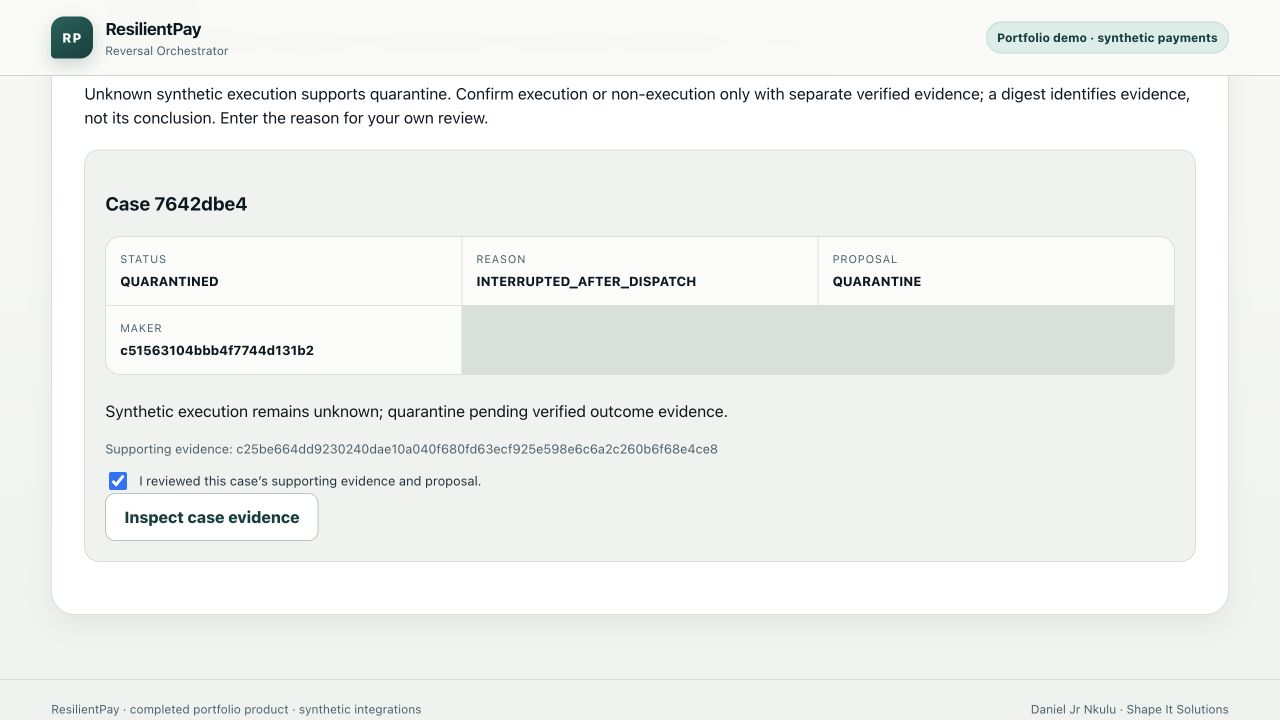
Task: Click the supporting evidence digest hash
Action: tap(477, 449)
